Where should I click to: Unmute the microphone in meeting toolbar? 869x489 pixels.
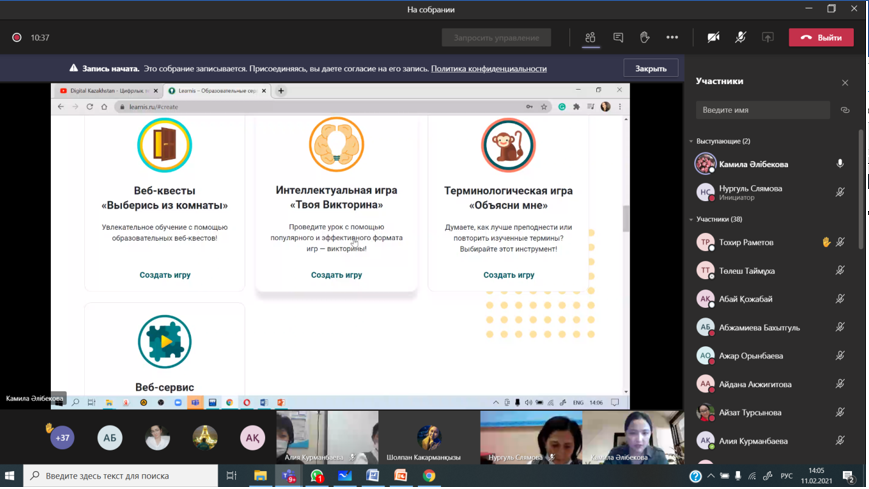[x=740, y=38]
